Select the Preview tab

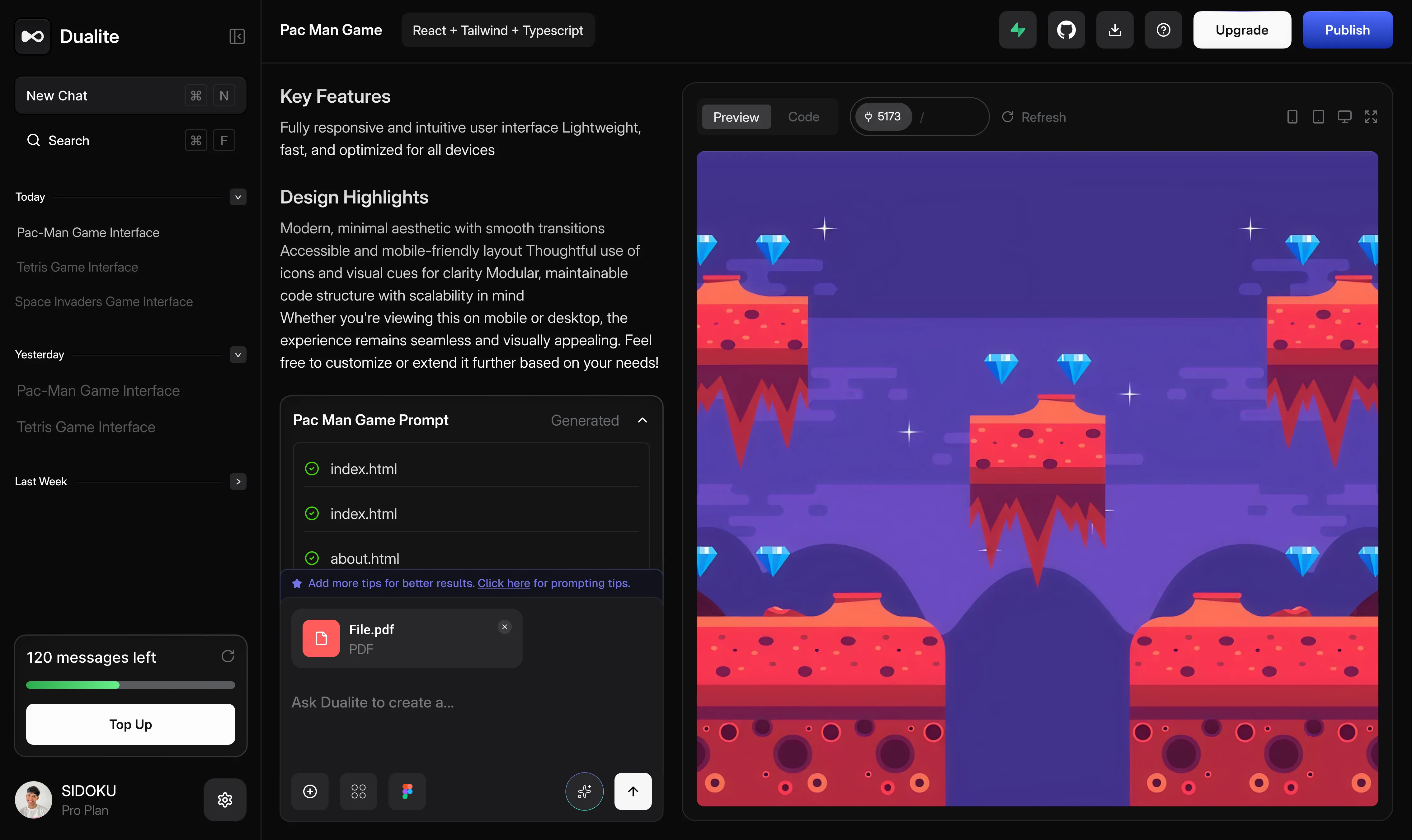tap(736, 117)
